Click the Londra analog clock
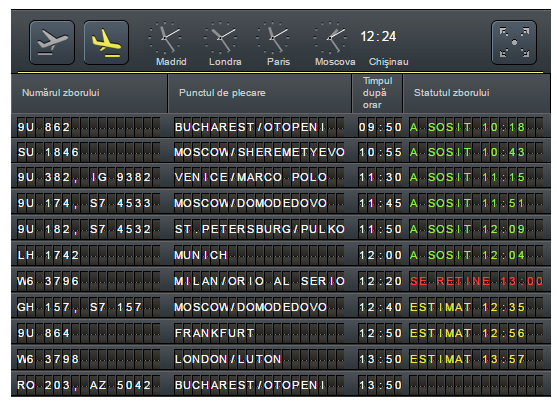This screenshot has height=402, width=557. click(220, 37)
